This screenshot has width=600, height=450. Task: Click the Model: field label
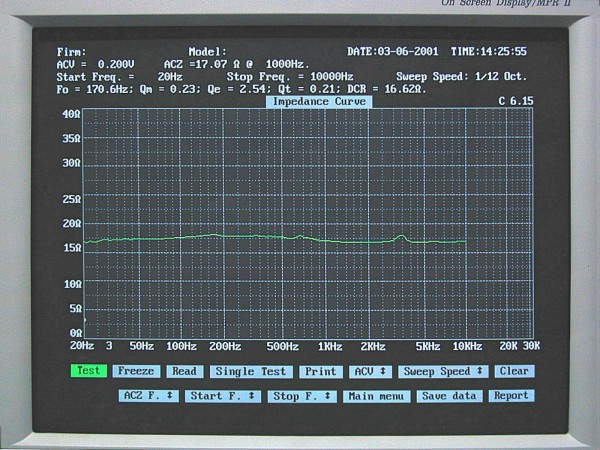[x=207, y=52]
